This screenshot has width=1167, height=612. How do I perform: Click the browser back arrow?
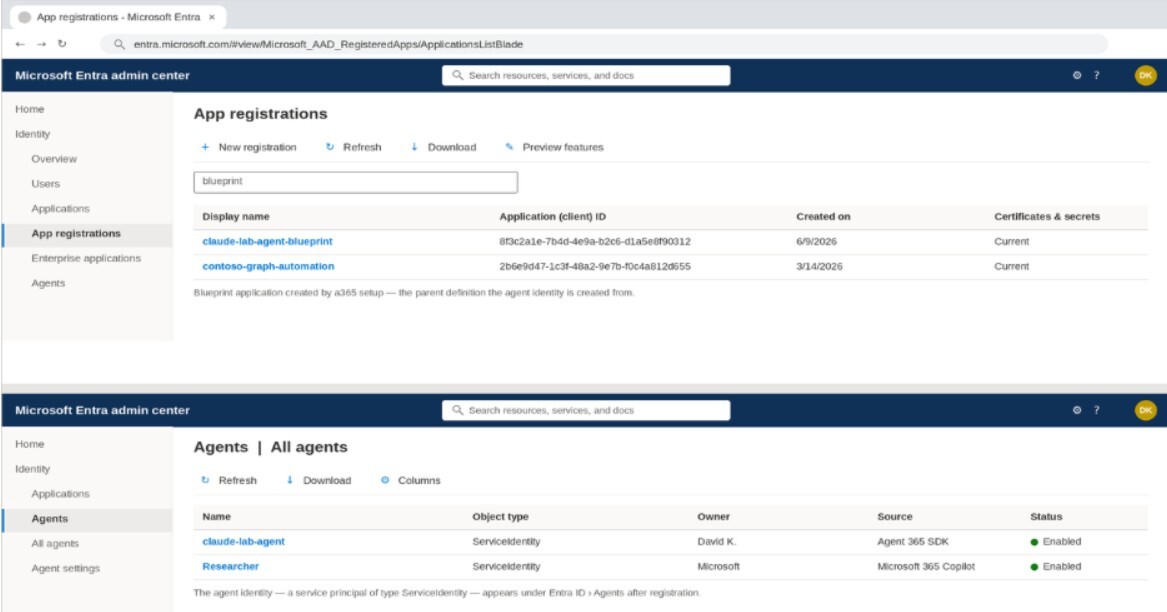coord(20,44)
